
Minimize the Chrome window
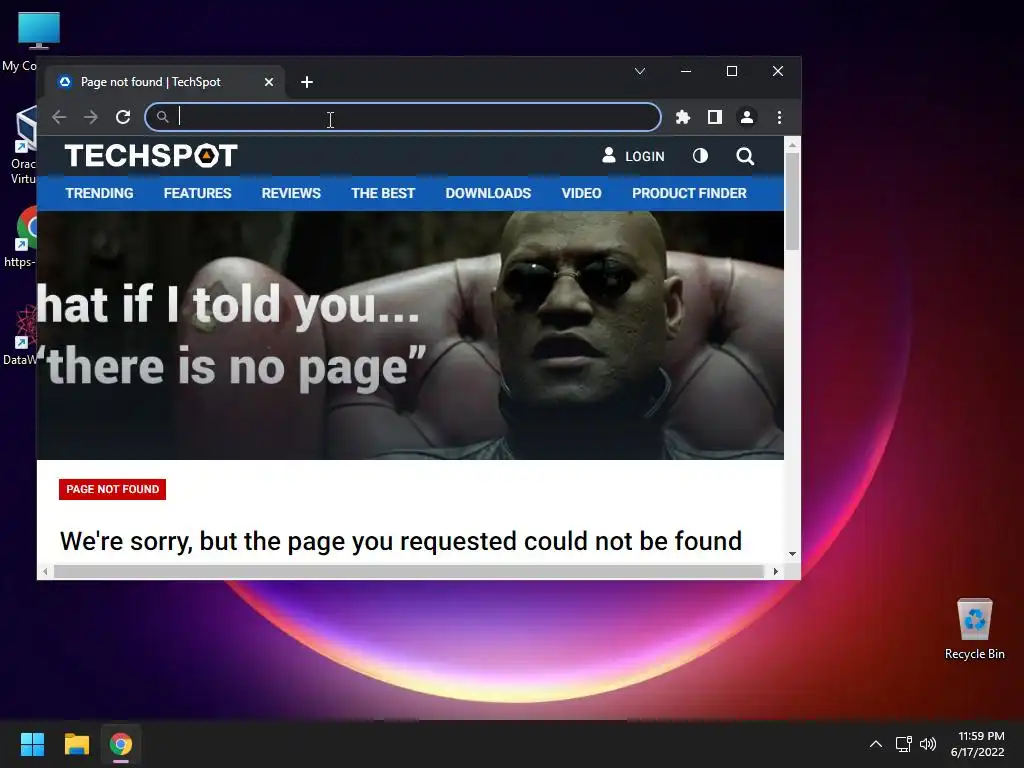click(x=686, y=71)
